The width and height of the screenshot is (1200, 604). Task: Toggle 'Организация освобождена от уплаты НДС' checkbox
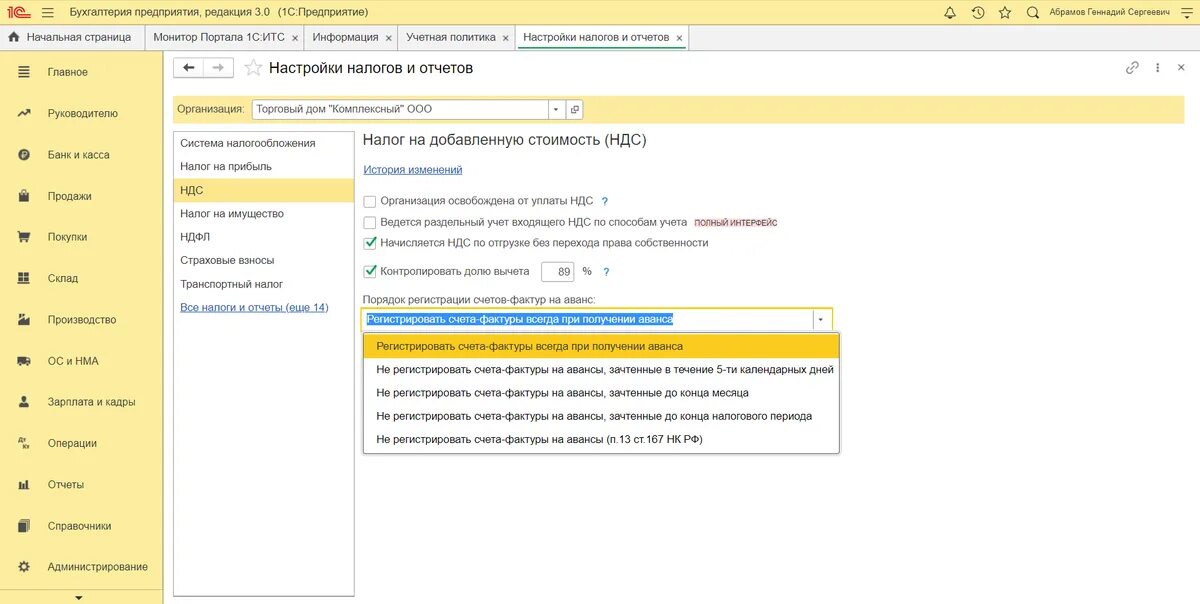(370, 201)
